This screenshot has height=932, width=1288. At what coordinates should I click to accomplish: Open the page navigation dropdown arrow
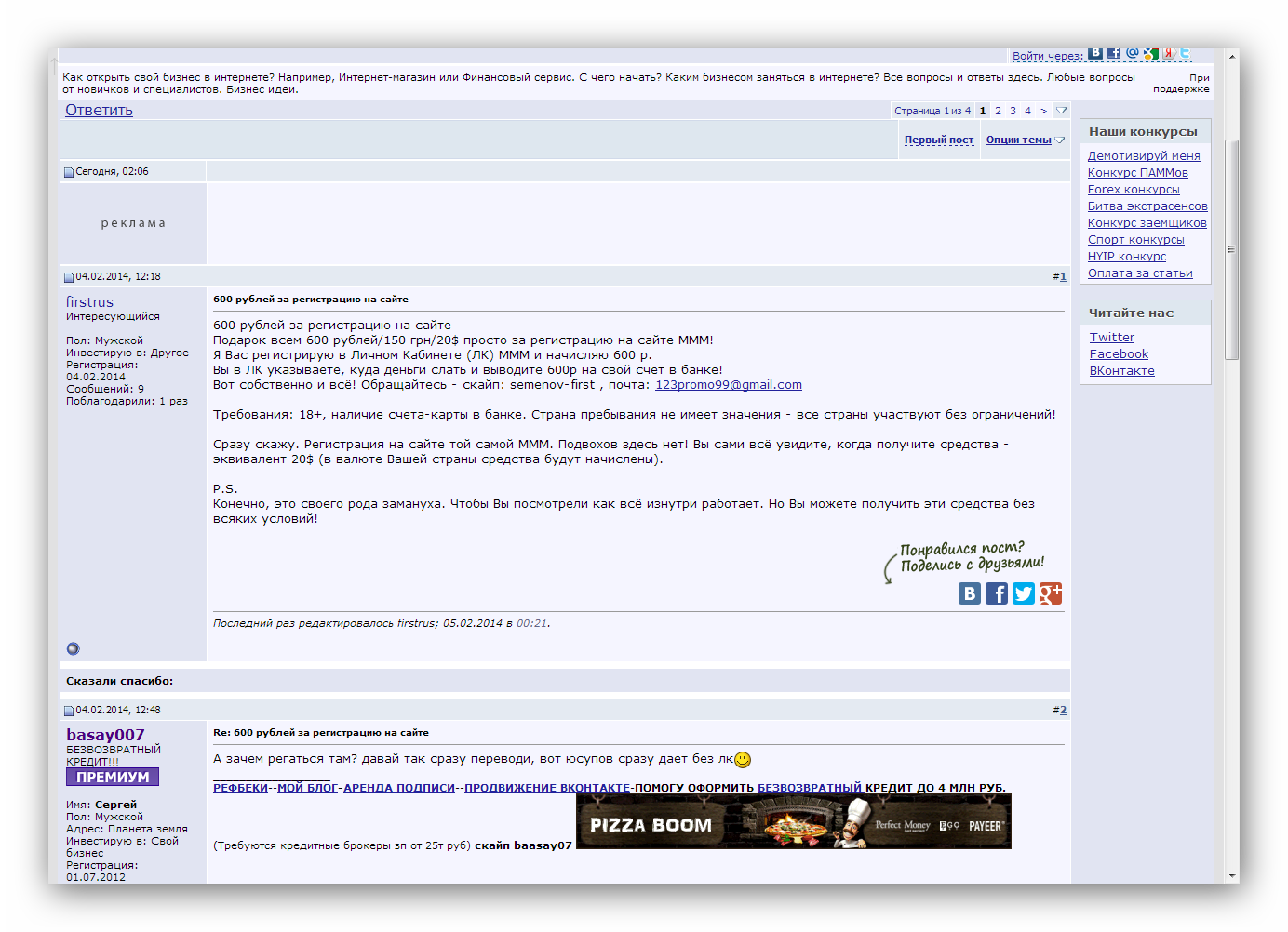coord(1061,111)
